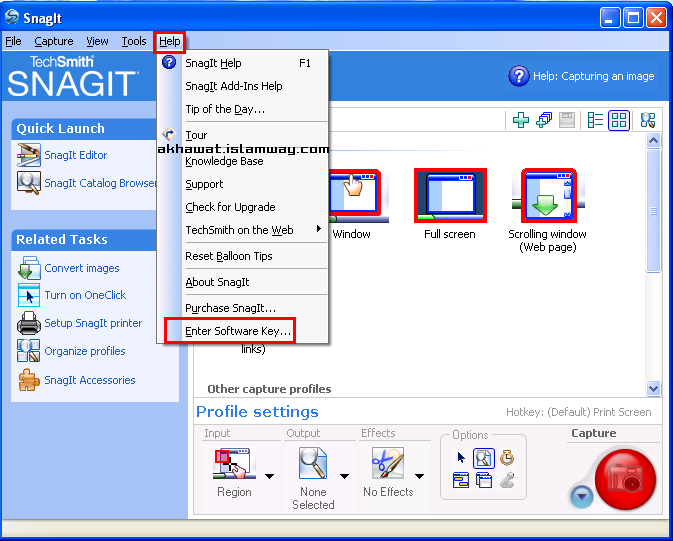Open the Effects dropdown arrow
This screenshot has height=541, width=673.
tap(419, 476)
